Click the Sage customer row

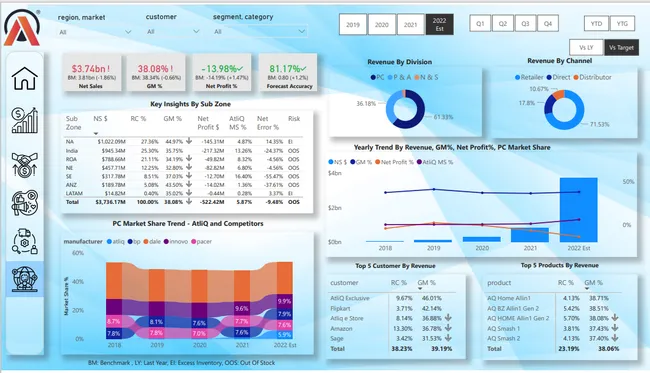click(x=391, y=338)
